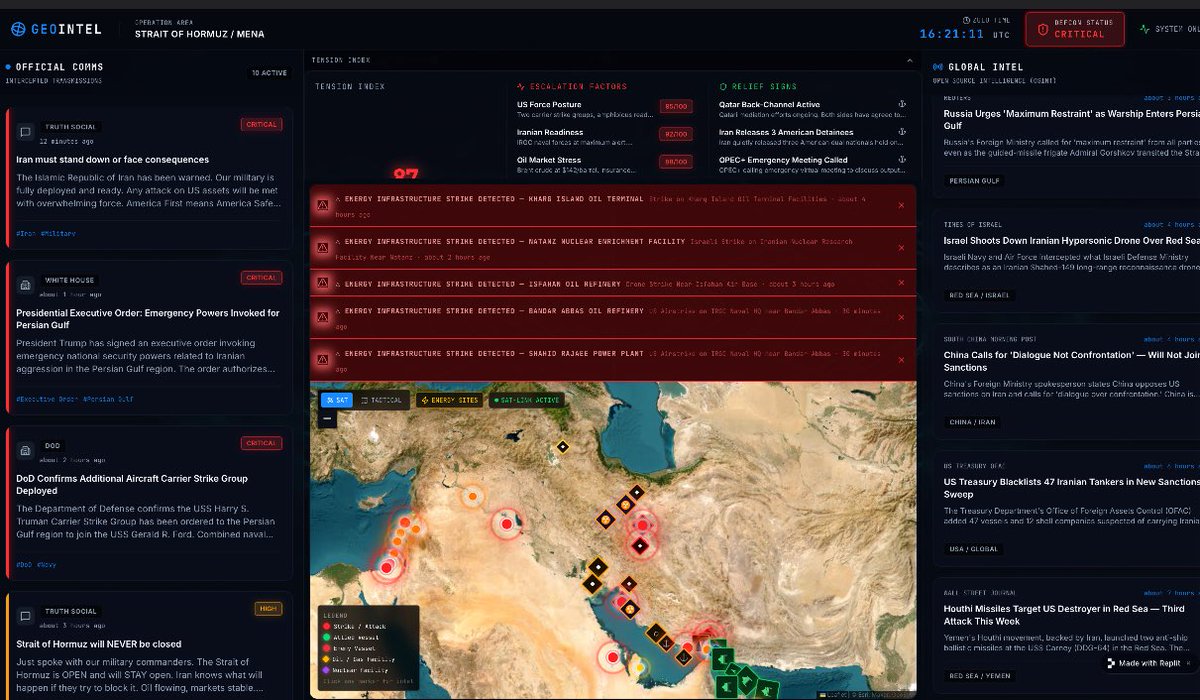Screen dimensions: 1200x700
Task: Dismiss the Natanz Nuclear Enrichment Facility alert
Action: tap(900, 248)
